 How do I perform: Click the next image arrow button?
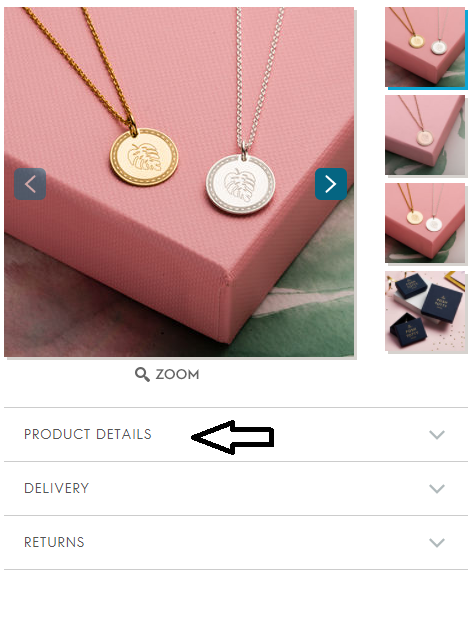[331, 184]
